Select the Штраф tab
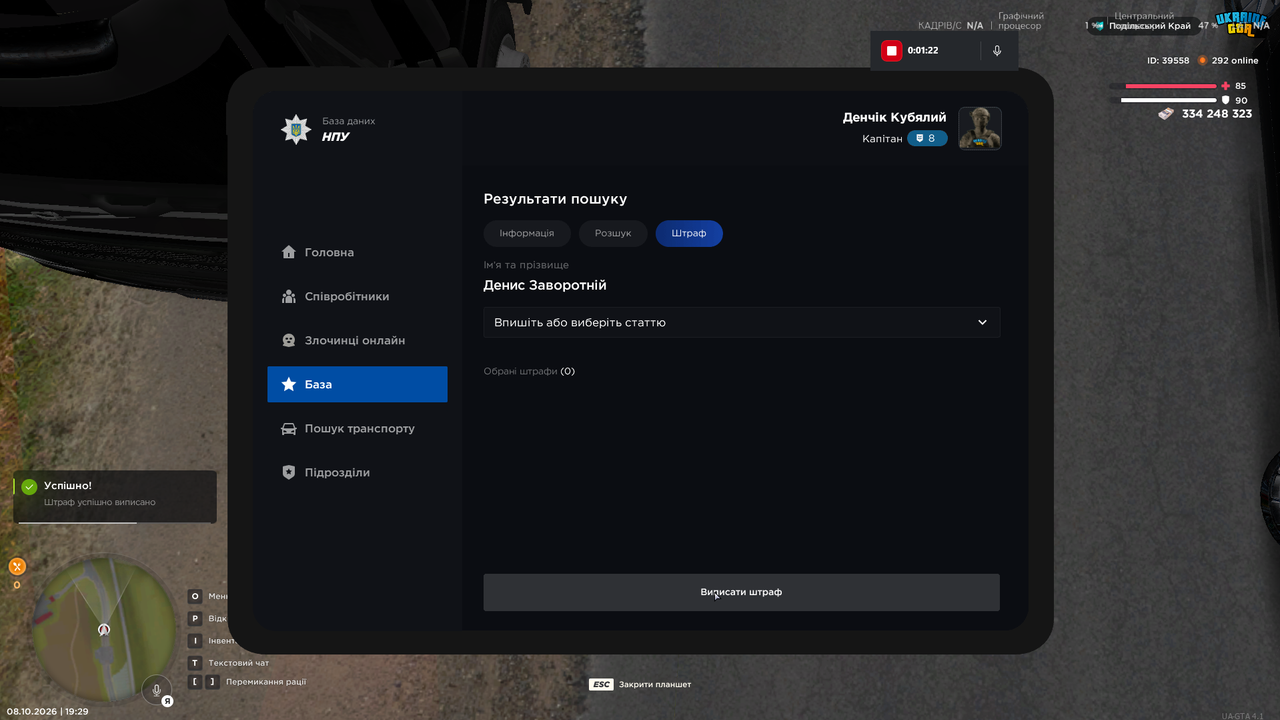 [689, 233]
